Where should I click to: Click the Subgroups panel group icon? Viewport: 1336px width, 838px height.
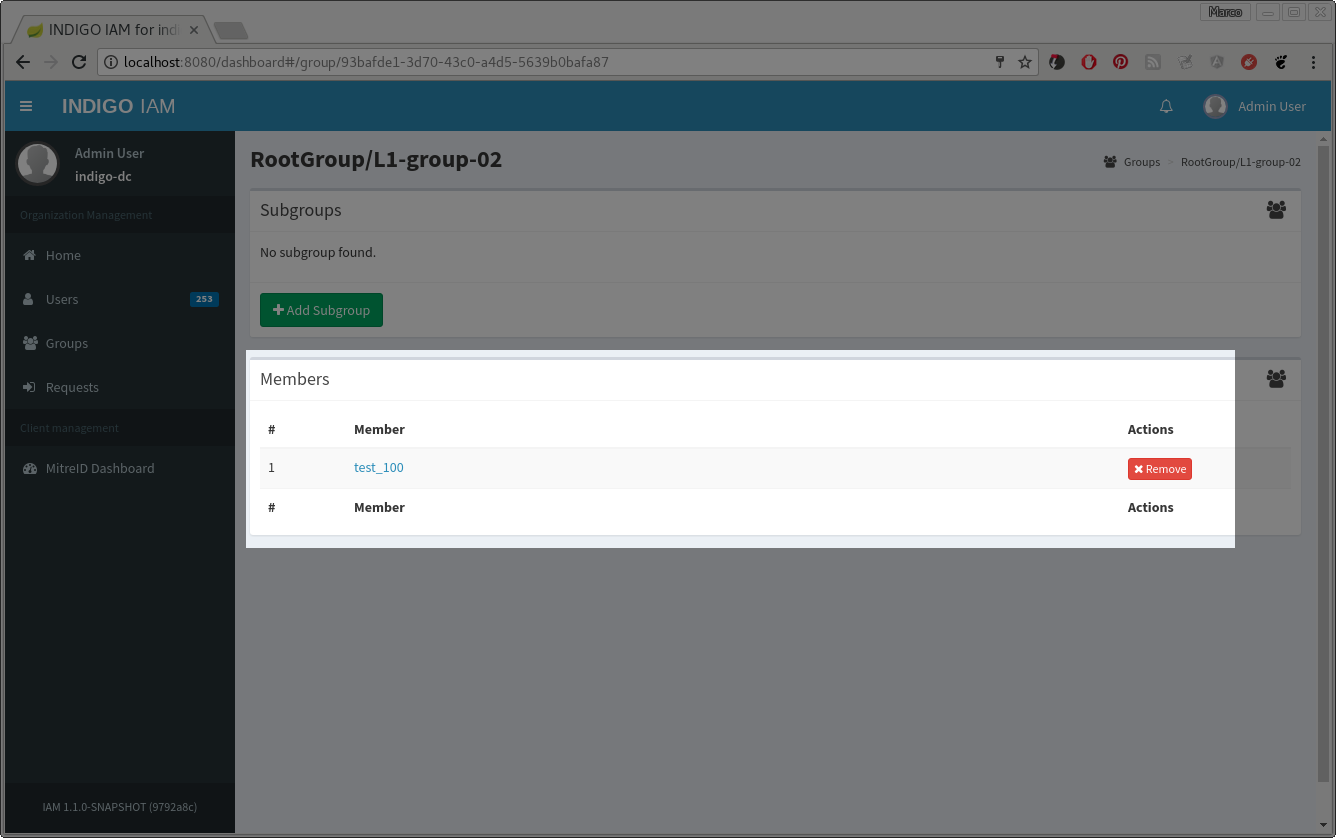point(1276,210)
